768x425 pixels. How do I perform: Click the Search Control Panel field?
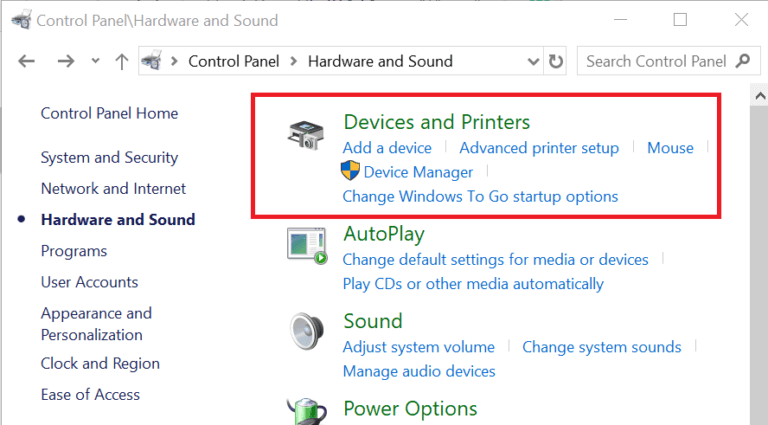(655, 61)
